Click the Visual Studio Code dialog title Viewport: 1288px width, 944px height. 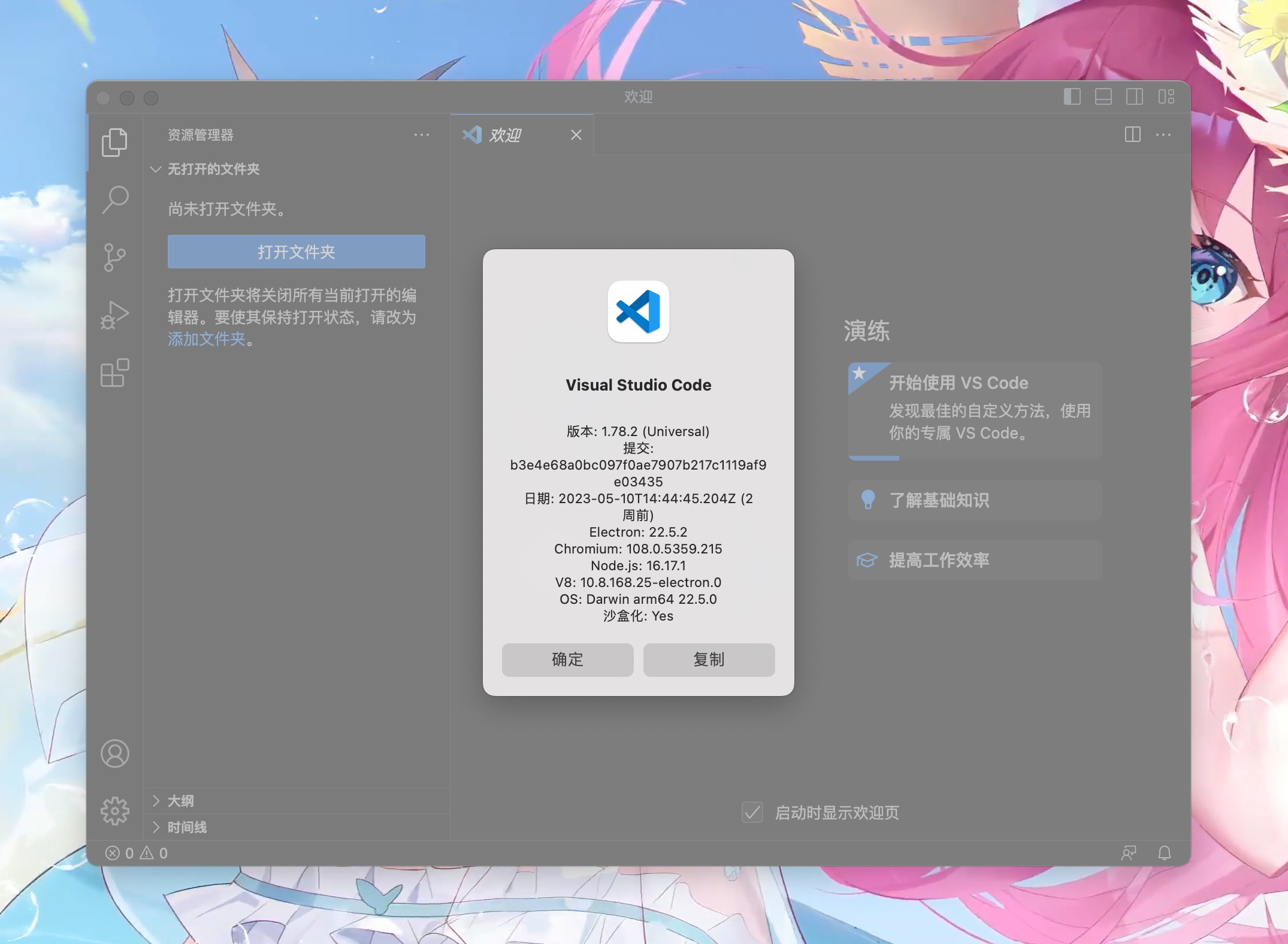(x=638, y=385)
